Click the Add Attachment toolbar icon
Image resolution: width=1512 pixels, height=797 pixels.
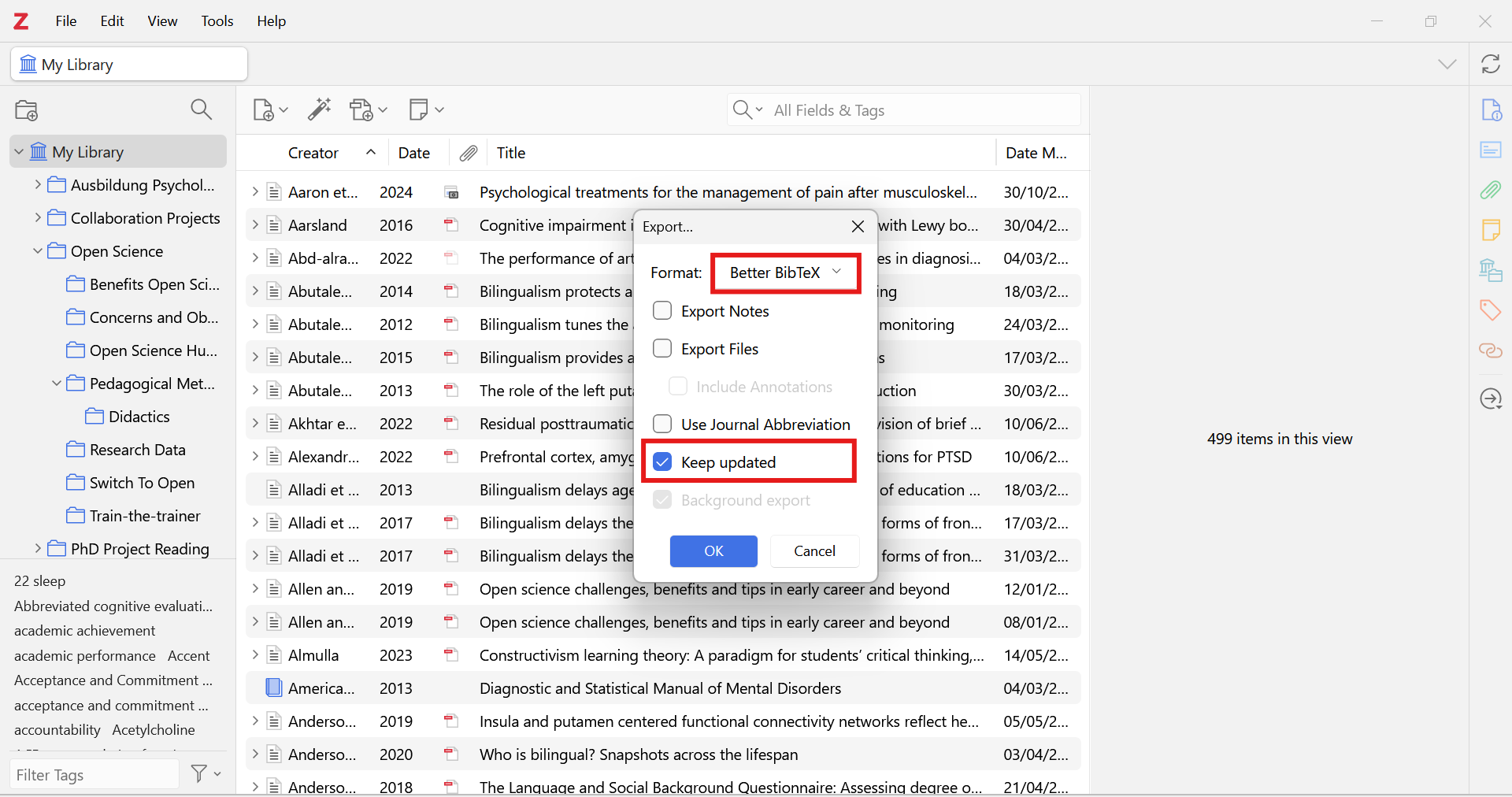[362, 109]
